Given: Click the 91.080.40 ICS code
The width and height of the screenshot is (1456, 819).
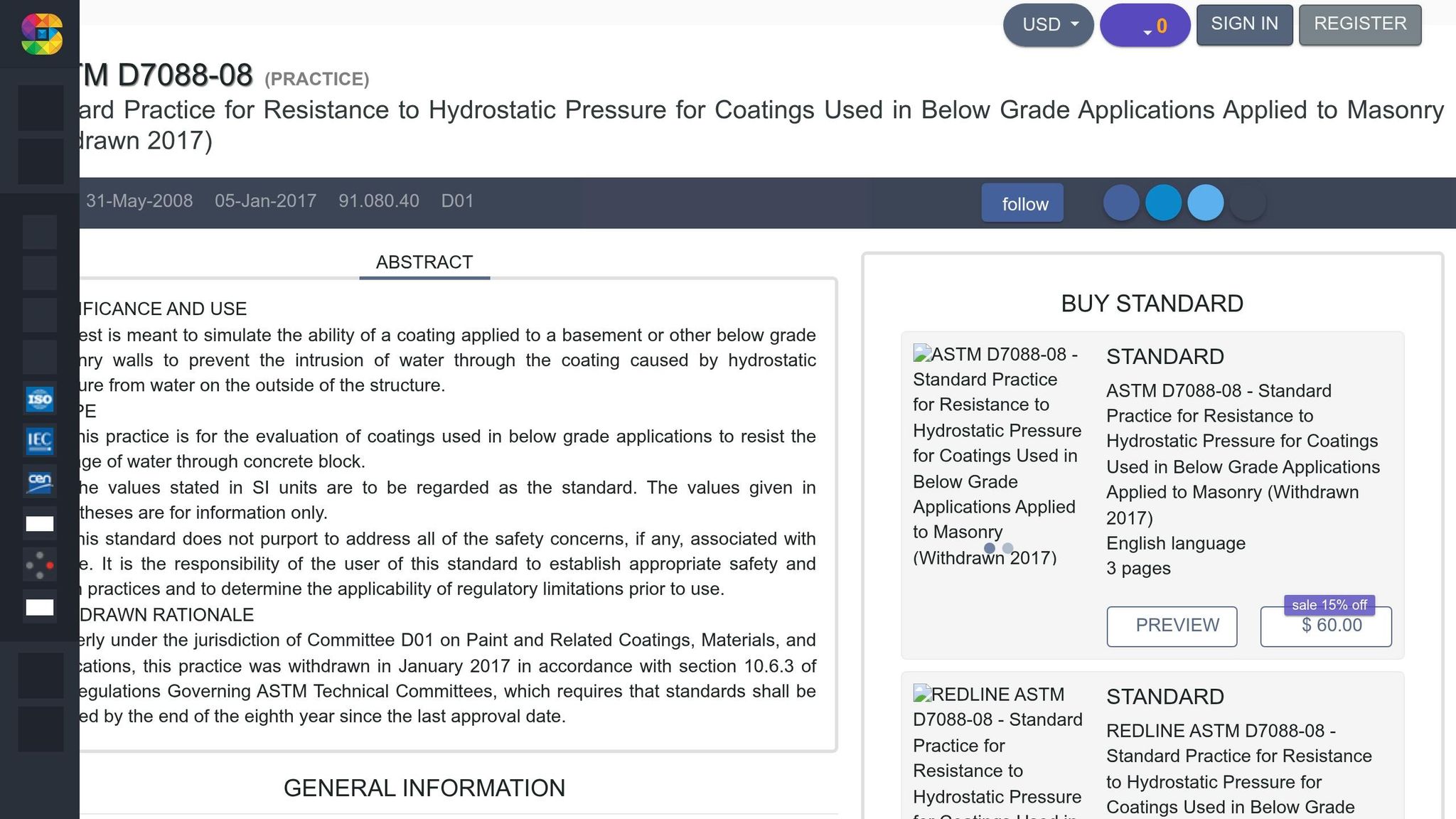Looking at the screenshot, I should tap(379, 201).
